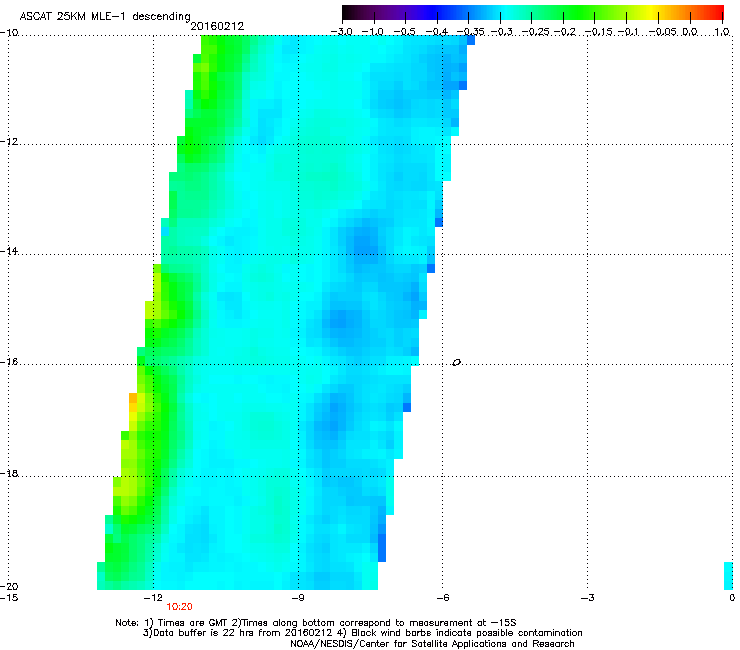This screenshot has width=740, height=650.
Task: Click the color bar label "-0.05"
Action: tap(663, 32)
